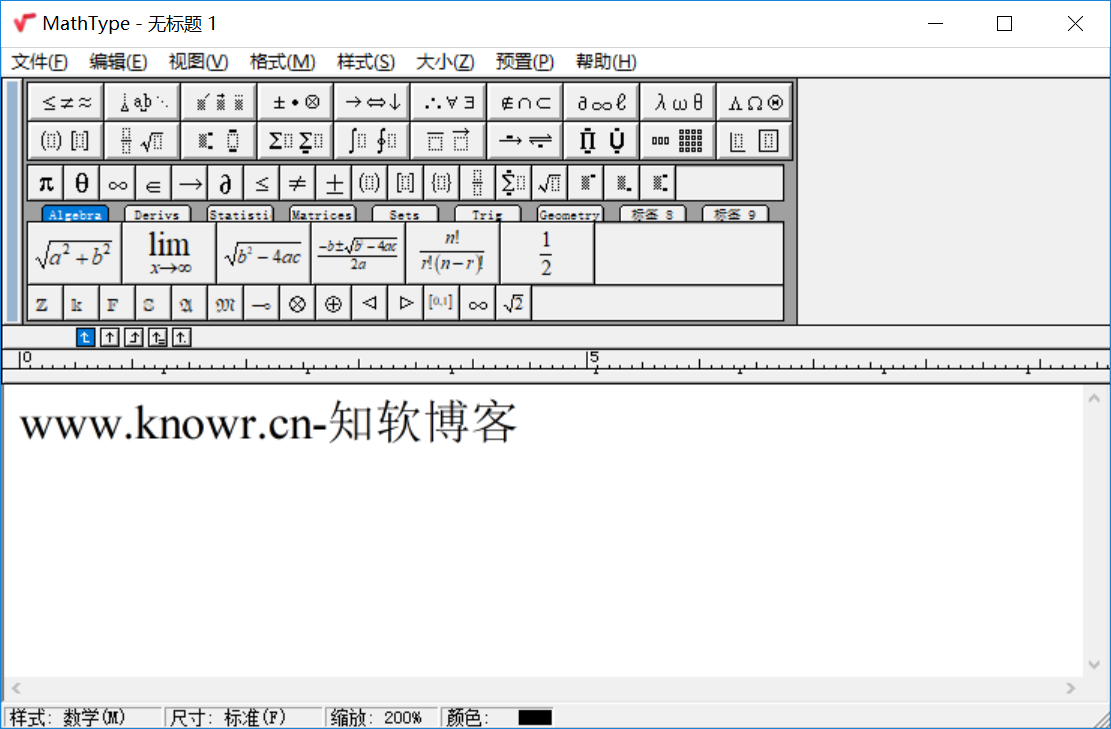Switch to the Algebra tab
The image size is (1111, 729).
75,214
